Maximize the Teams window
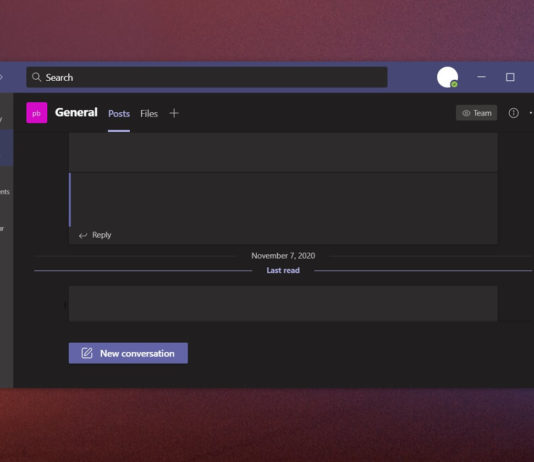 (510, 77)
